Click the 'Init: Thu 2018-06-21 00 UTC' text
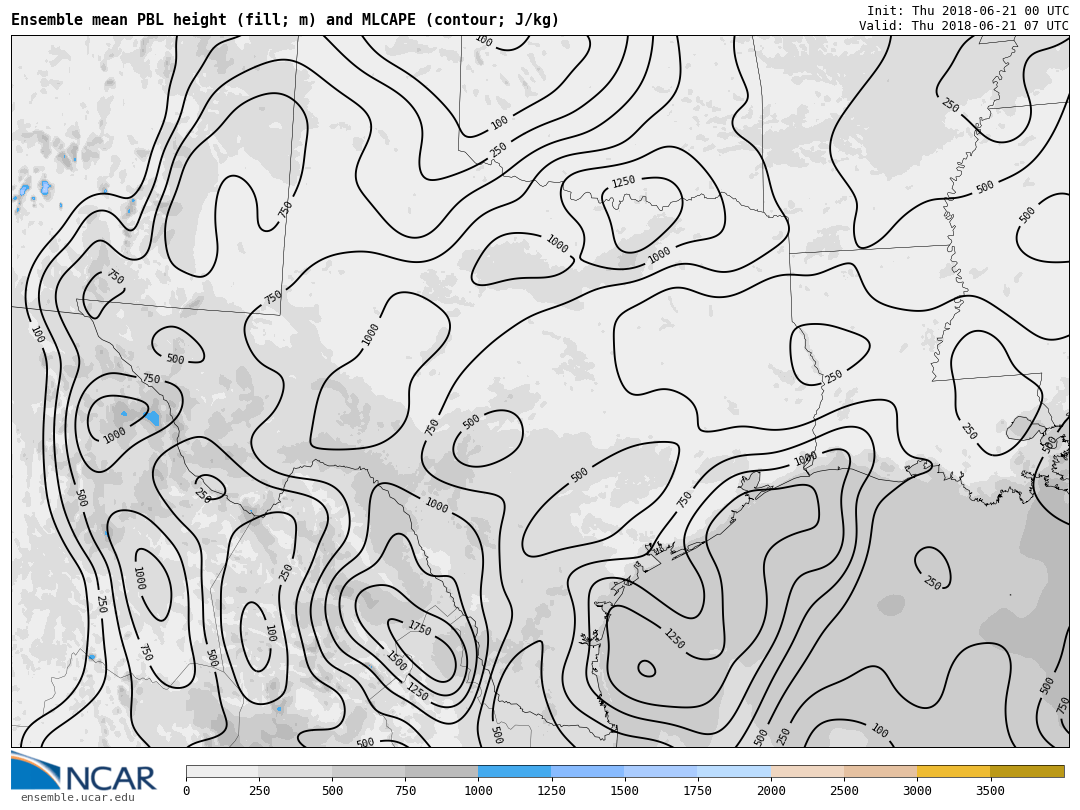This screenshot has height=810, width=1080. [x=968, y=10]
